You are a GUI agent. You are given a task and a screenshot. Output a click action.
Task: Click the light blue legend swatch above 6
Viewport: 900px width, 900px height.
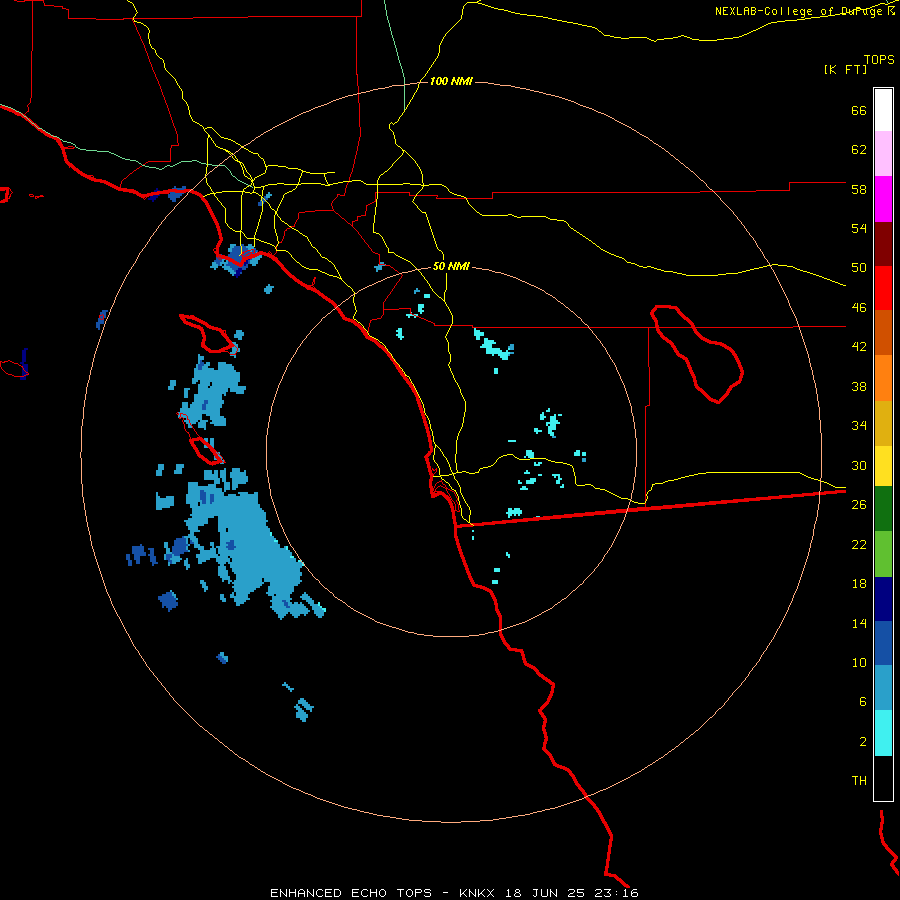click(883, 688)
